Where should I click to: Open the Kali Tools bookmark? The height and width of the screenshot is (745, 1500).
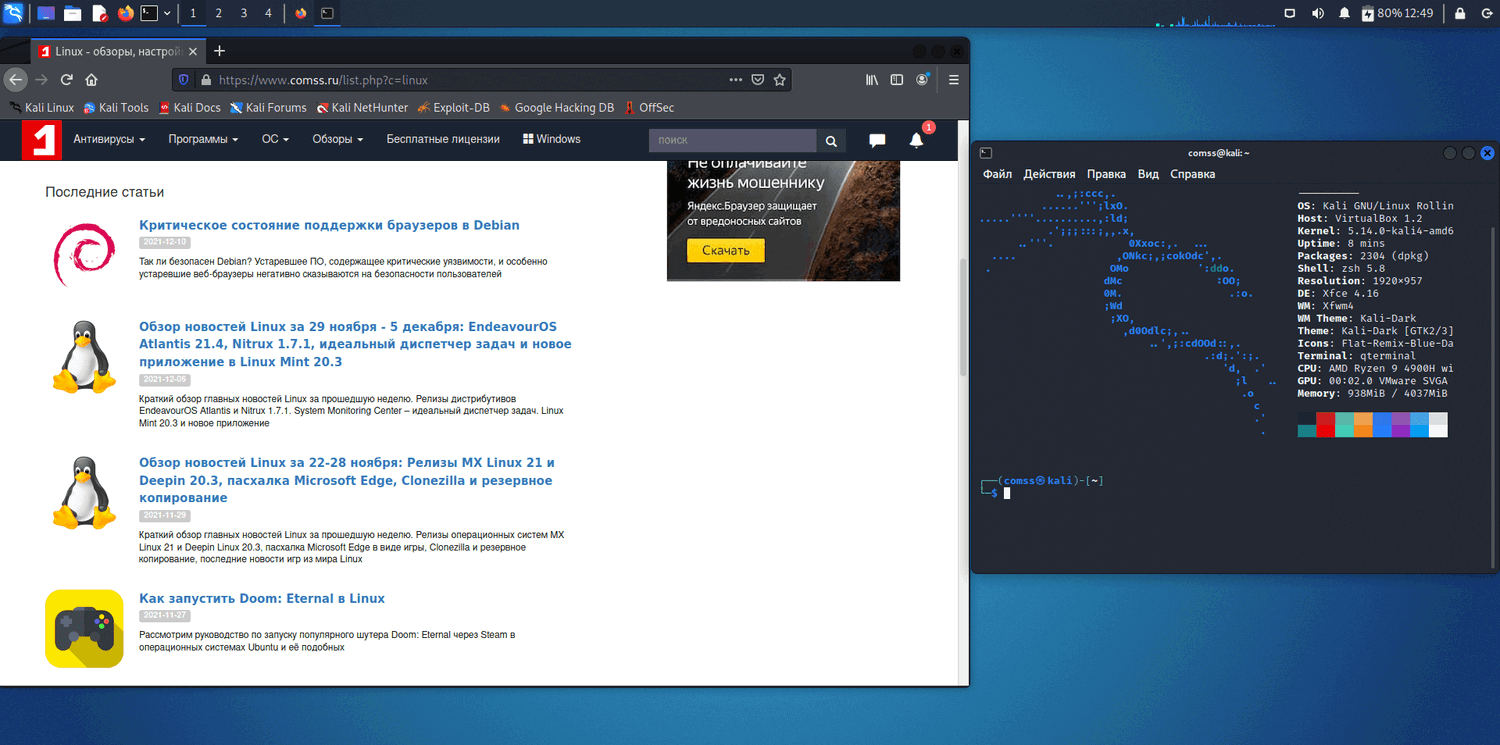[116, 108]
